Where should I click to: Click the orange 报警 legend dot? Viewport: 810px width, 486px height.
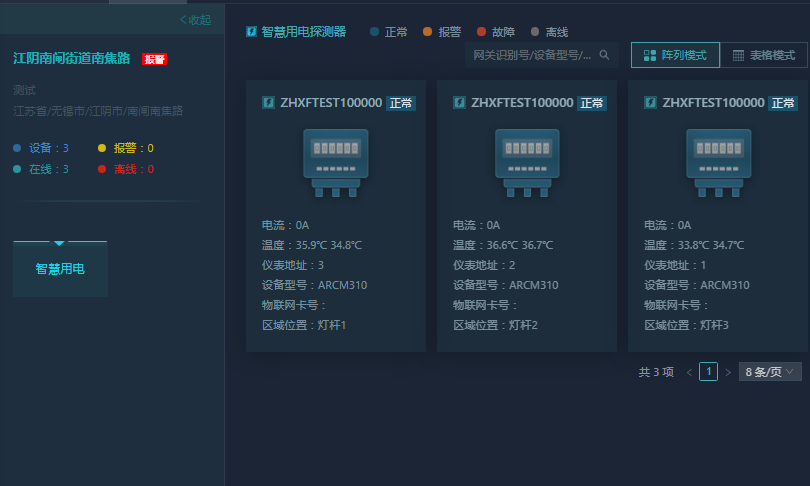point(428,32)
